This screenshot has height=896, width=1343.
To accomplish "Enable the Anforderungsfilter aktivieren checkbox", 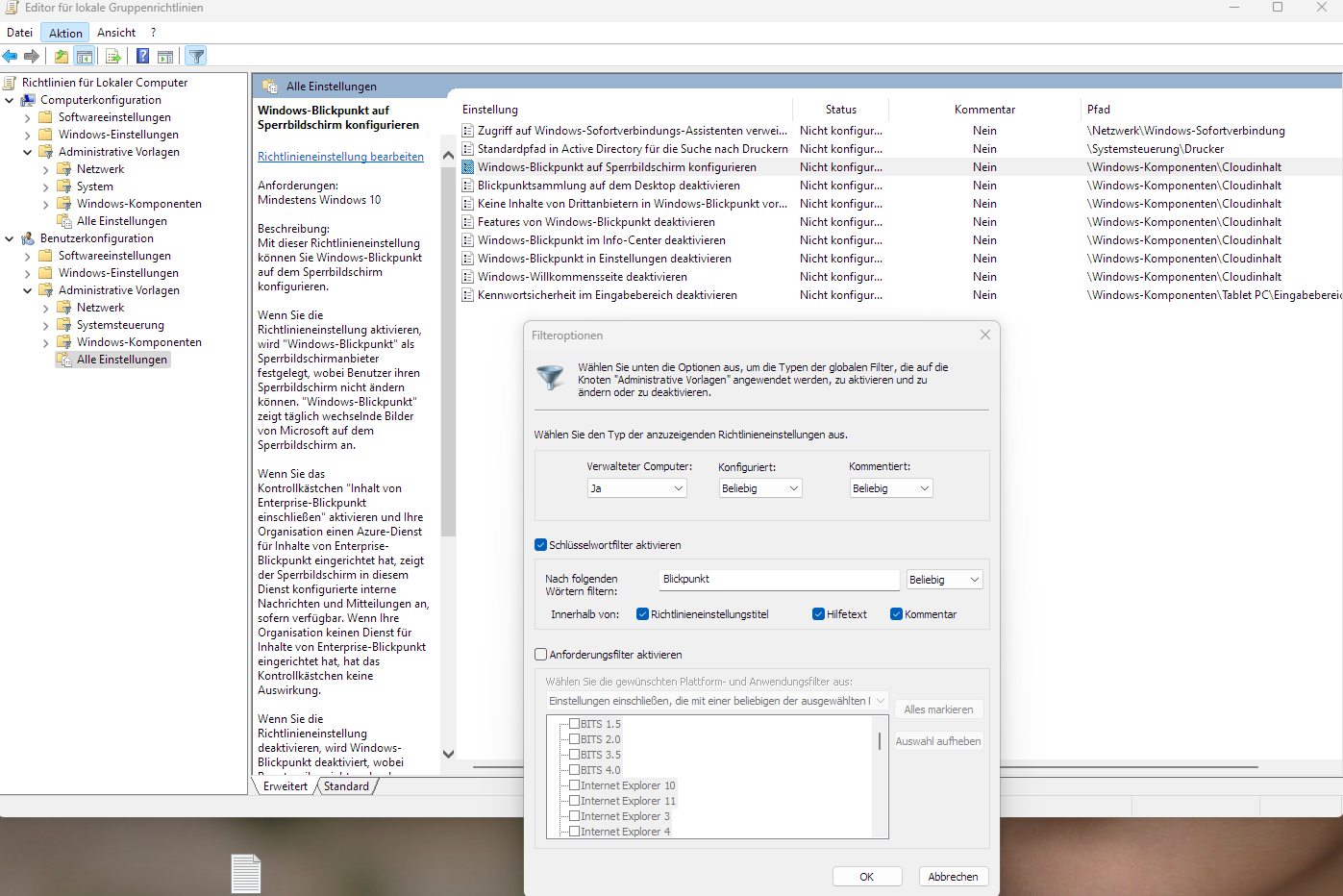I will point(540,654).
